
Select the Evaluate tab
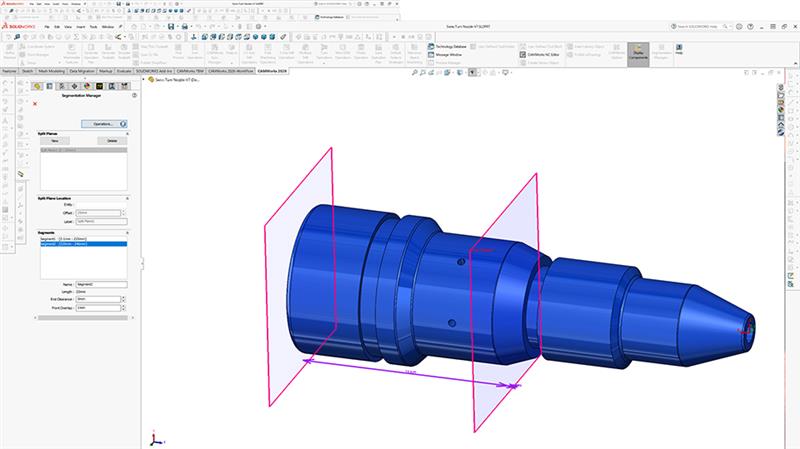coord(125,73)
